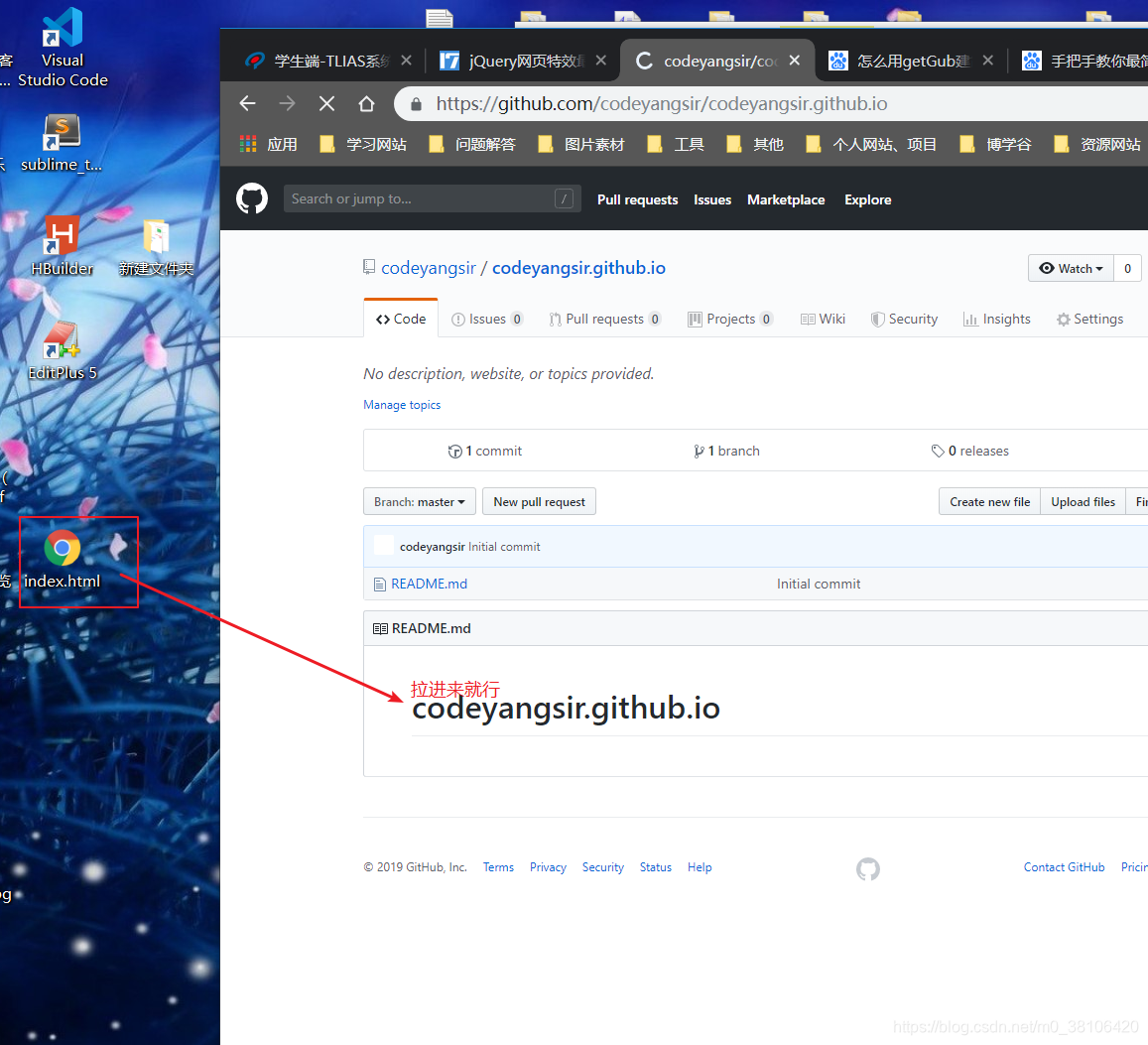Open the 学习网站 bookmarks folder
Viewport: 1148px width, 1045px height.
364,144
